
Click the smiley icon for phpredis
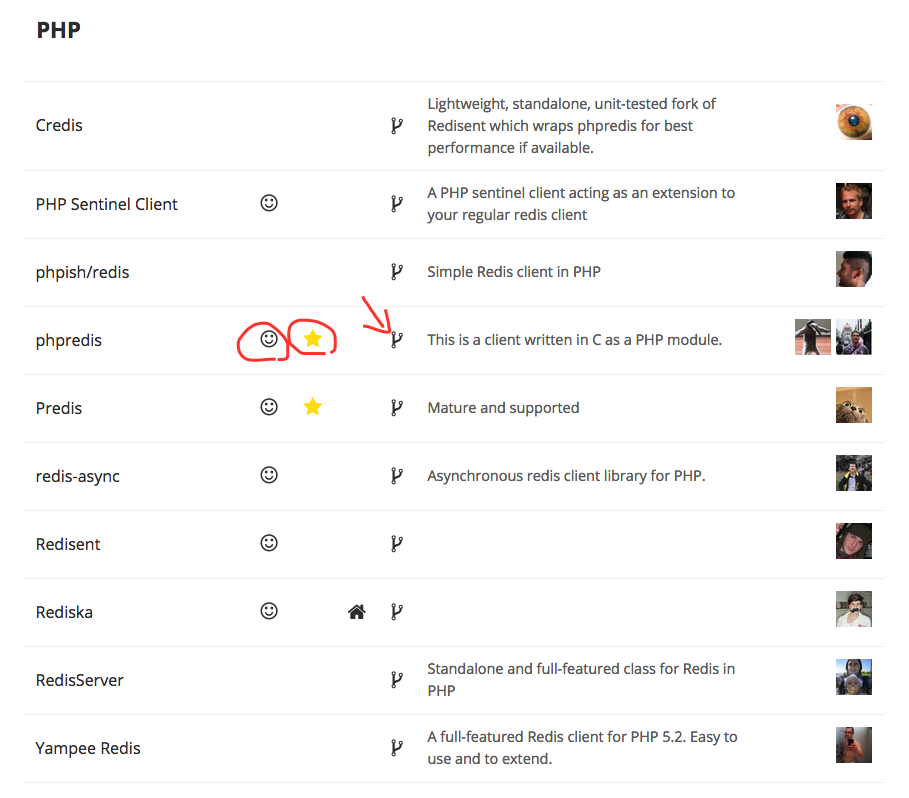pyautogui.click(x=269, y=338)
